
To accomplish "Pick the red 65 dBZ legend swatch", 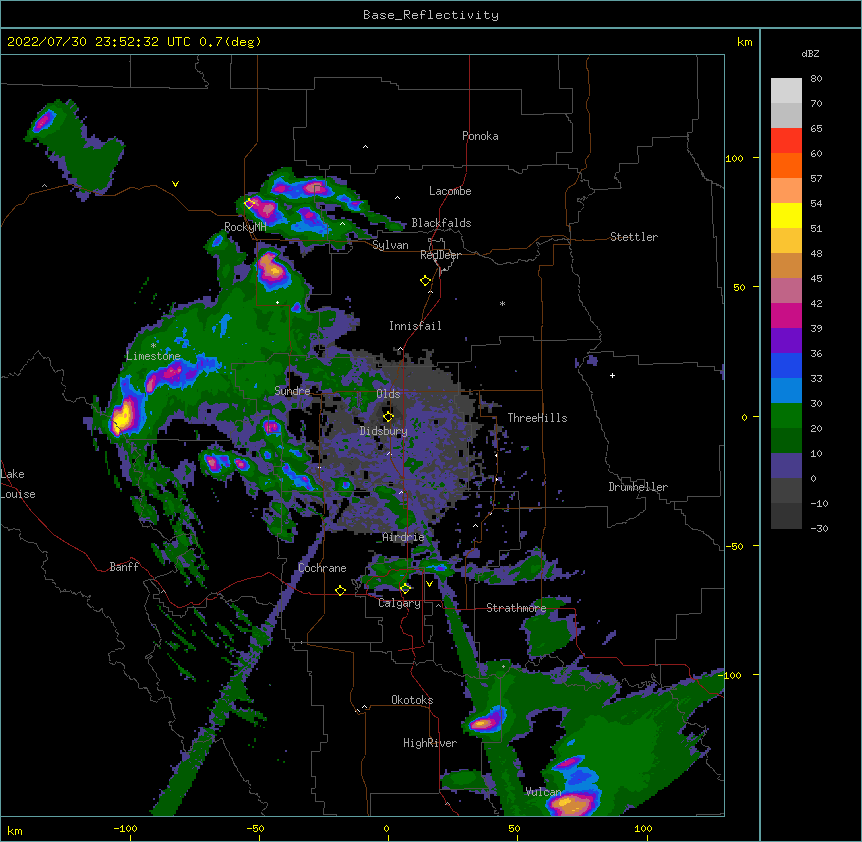I will 786,141.
